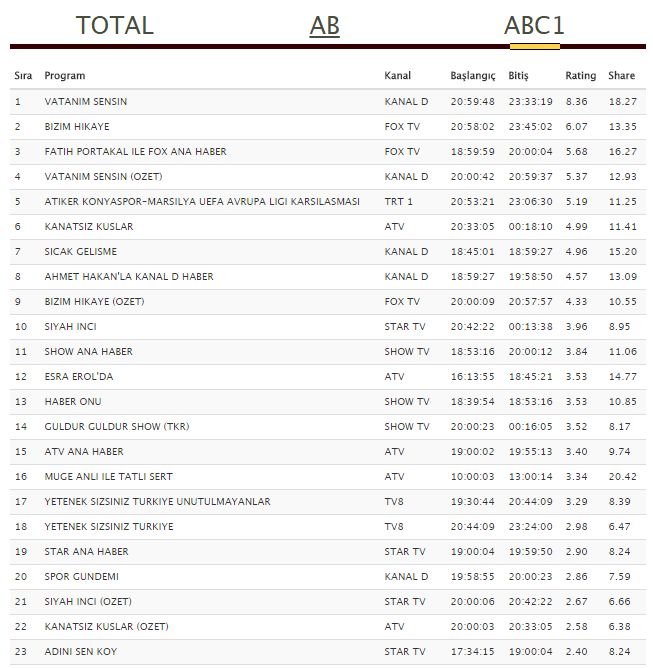Sort table by Sira column header
Image resolution: width=653 pixels, height=668 pixels.
click(23, 76)
